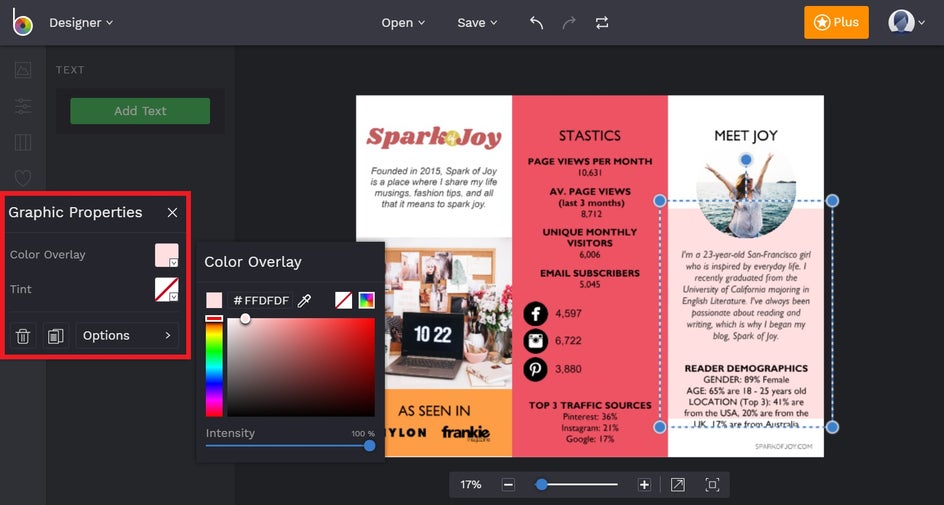This screenshot has width=944, height=505.
Task: Click the fit to screen arrow icon
Action: [678, 485]
